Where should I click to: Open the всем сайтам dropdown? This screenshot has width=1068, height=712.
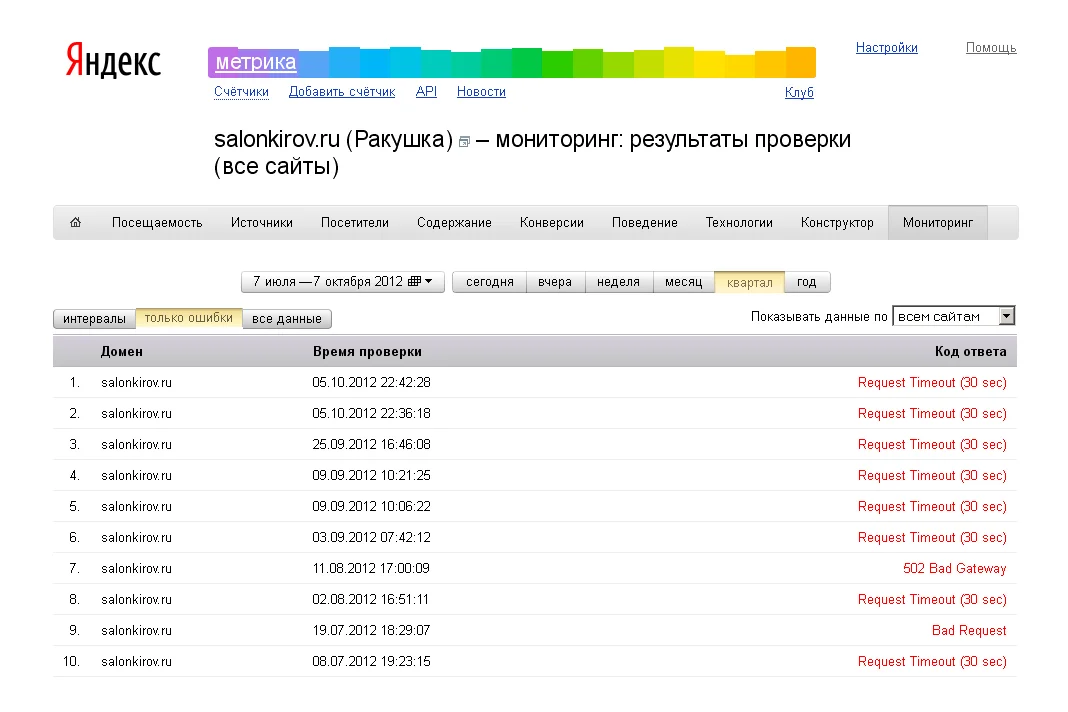954,316
